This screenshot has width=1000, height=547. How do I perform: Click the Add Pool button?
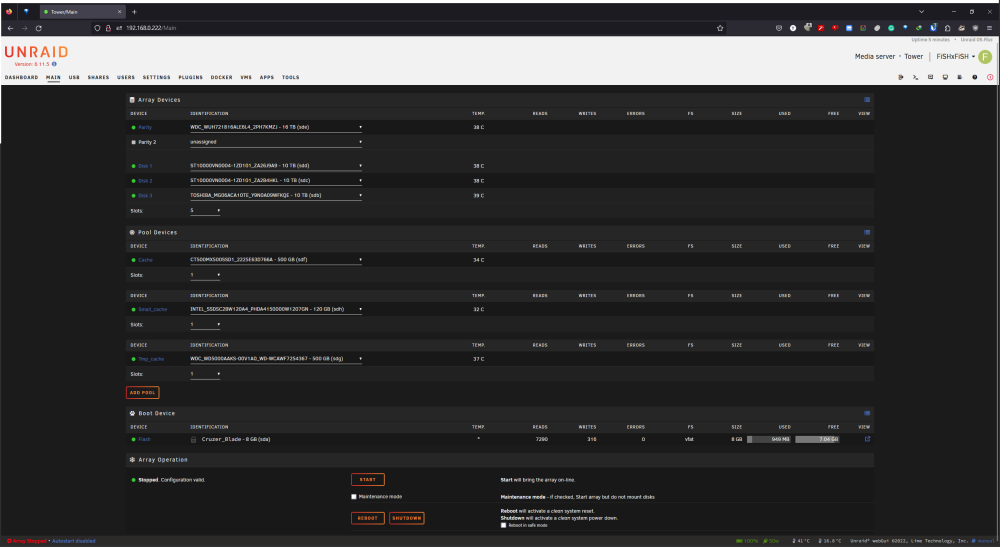[143, 393]
